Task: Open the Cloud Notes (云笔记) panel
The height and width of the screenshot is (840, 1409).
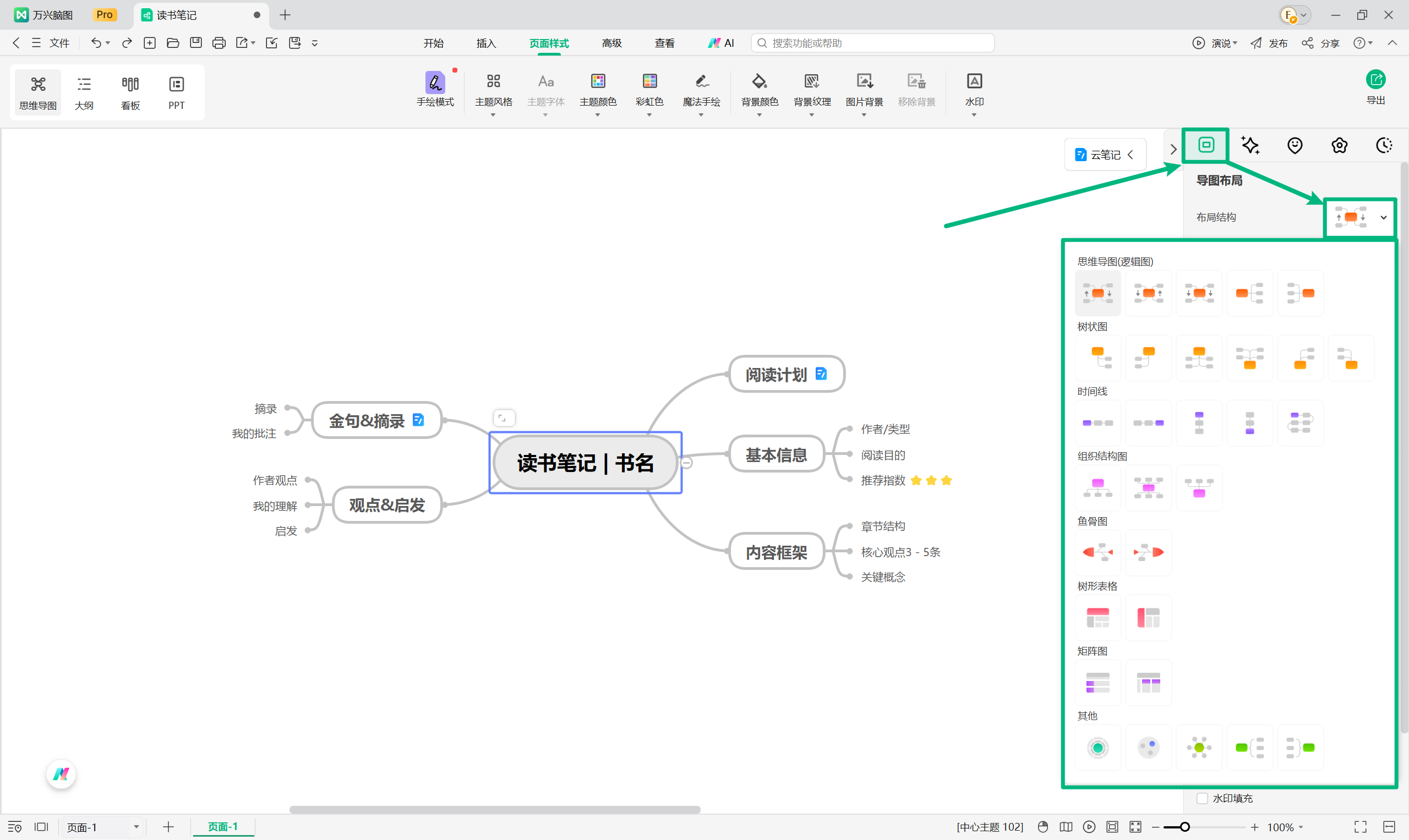Action: click(1104, 155)
